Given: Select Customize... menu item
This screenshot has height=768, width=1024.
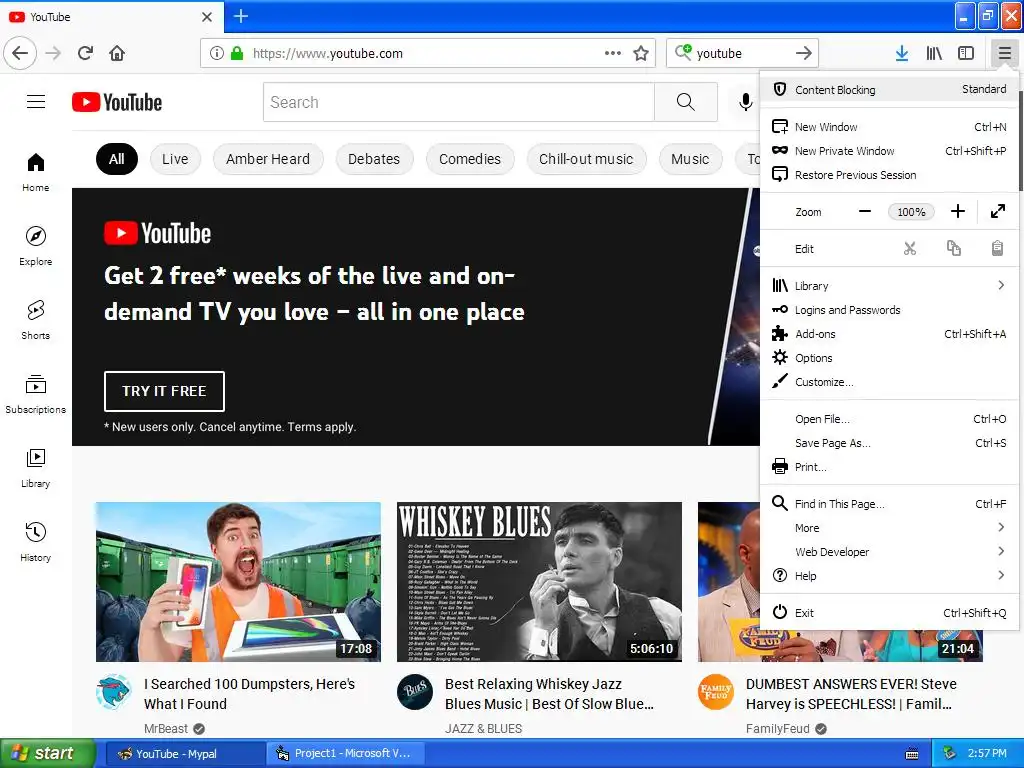Looking at the screenshot, I should coord(889,382).
